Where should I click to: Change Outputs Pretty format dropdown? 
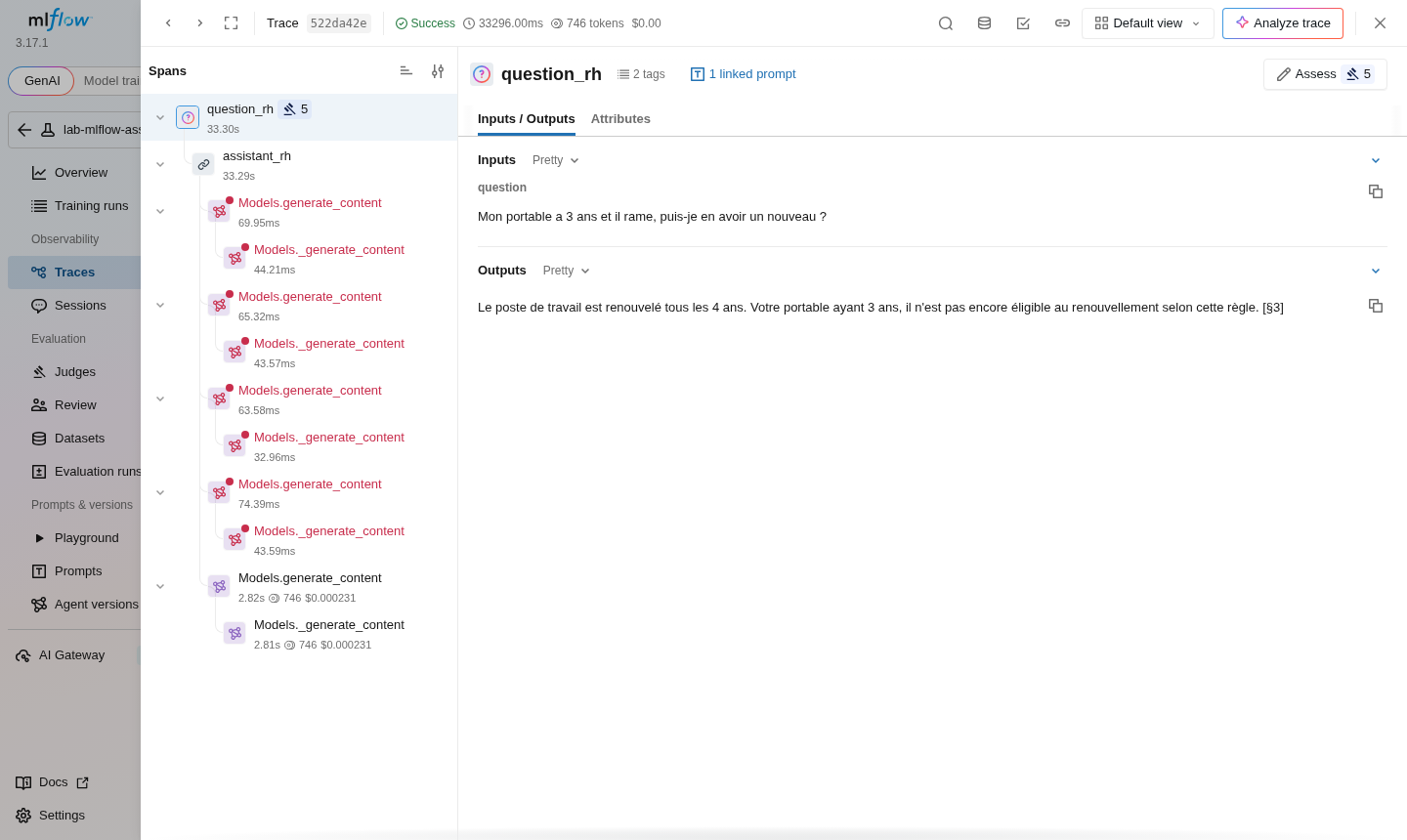[x=567, y=271]
